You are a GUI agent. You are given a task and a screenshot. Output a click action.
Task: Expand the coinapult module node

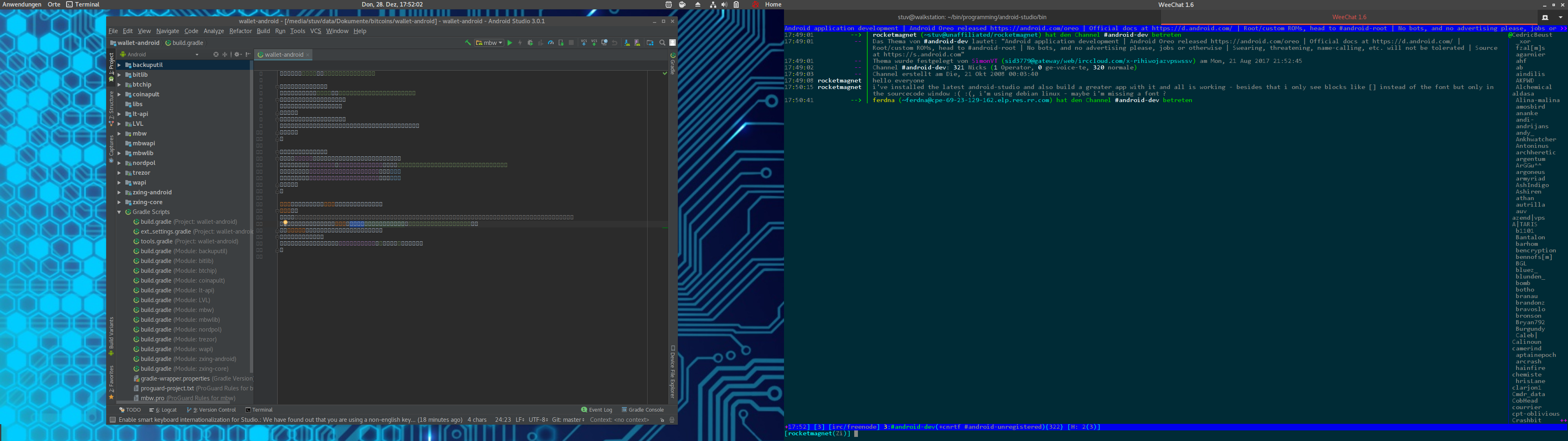[x=119, y=94]
